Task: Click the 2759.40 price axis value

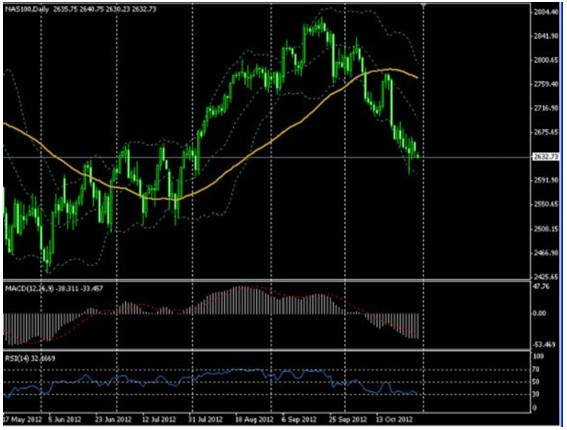Action: click(x=546, y=84)
